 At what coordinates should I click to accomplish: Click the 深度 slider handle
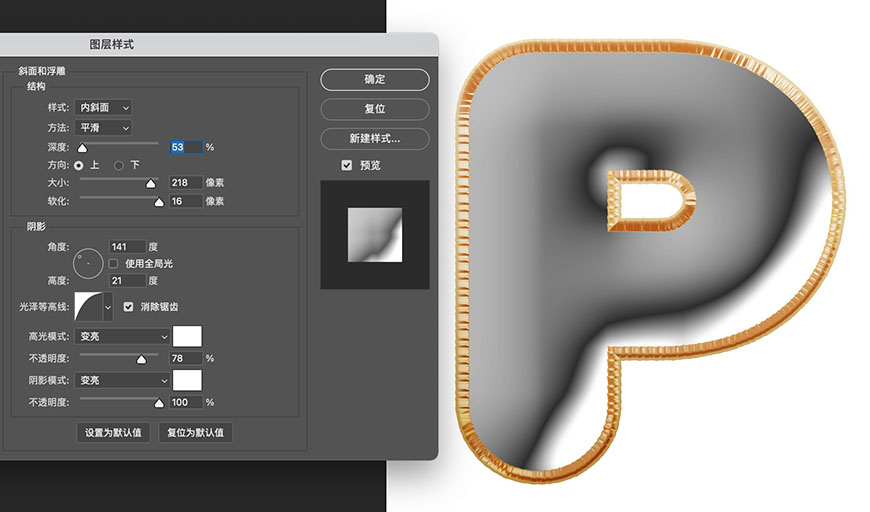[x=82, y=148]
